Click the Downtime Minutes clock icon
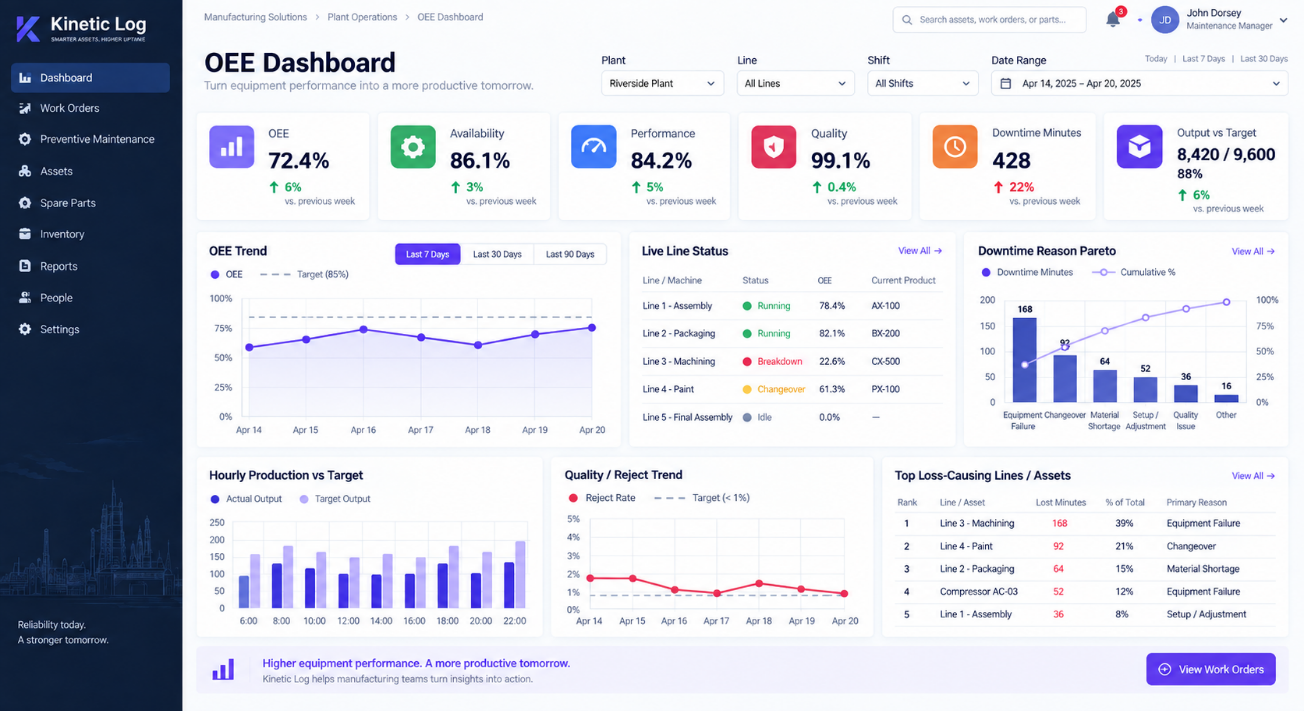 (x=955, y=146)
